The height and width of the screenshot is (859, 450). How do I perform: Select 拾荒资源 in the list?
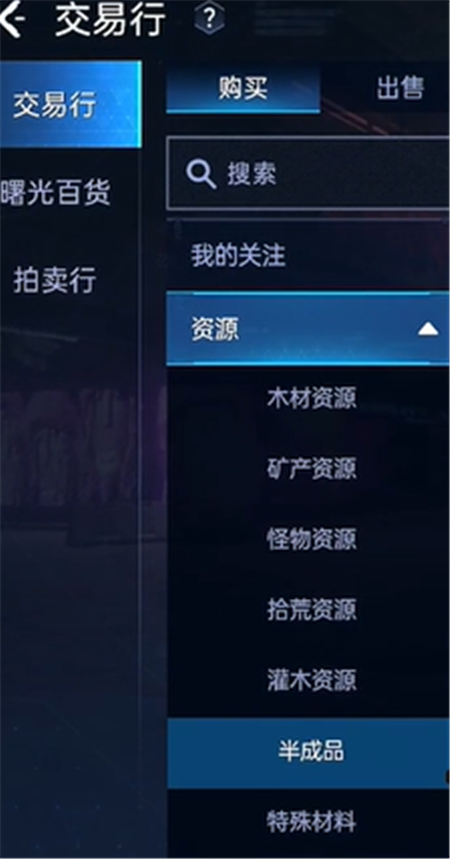click(312, 610)
